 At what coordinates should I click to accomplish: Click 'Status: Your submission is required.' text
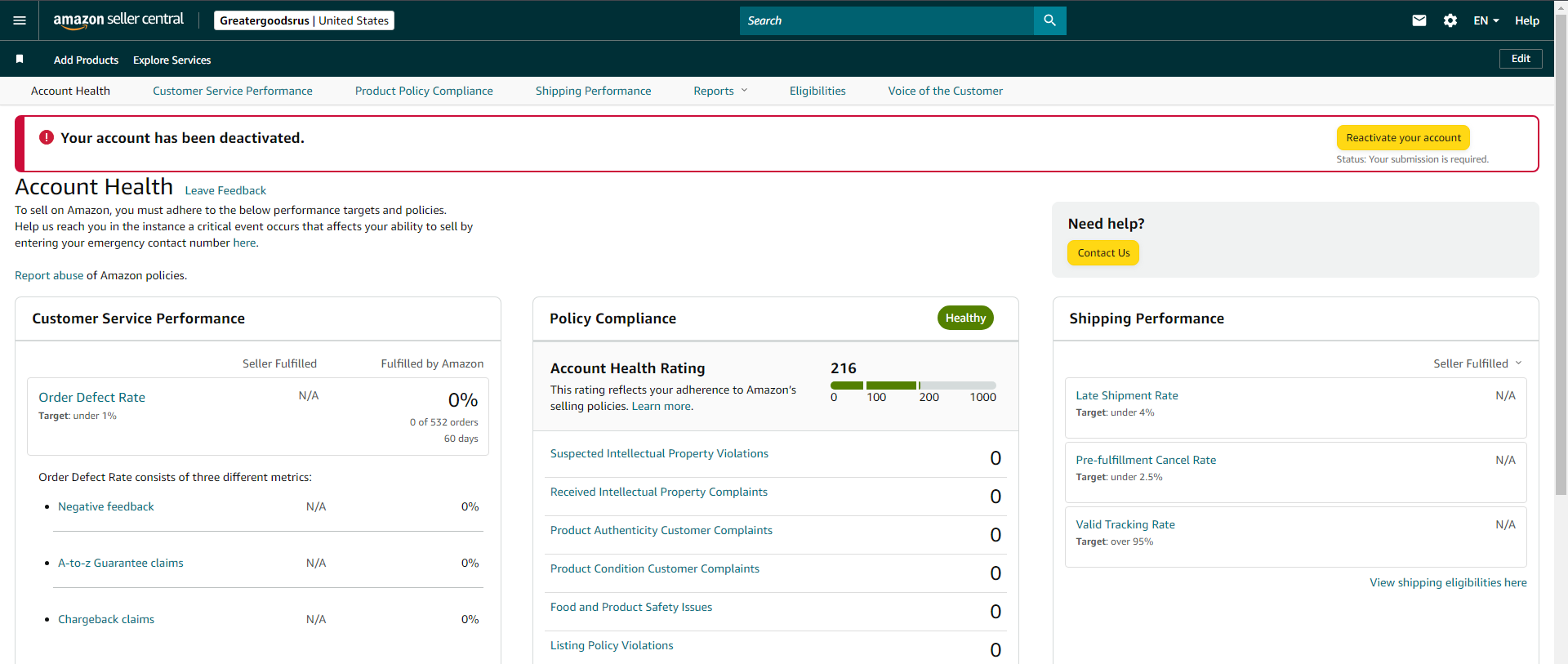pos(1412,159)
